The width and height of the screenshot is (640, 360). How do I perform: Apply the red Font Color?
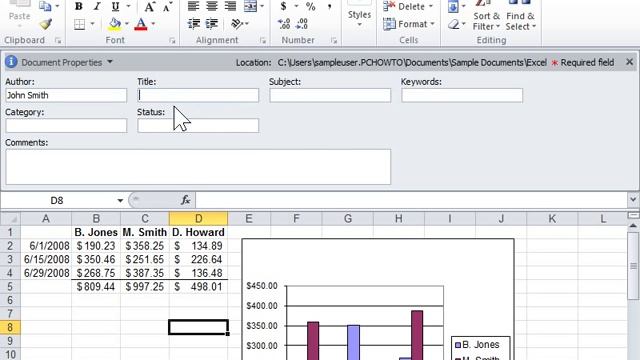[x=141, y=24]
